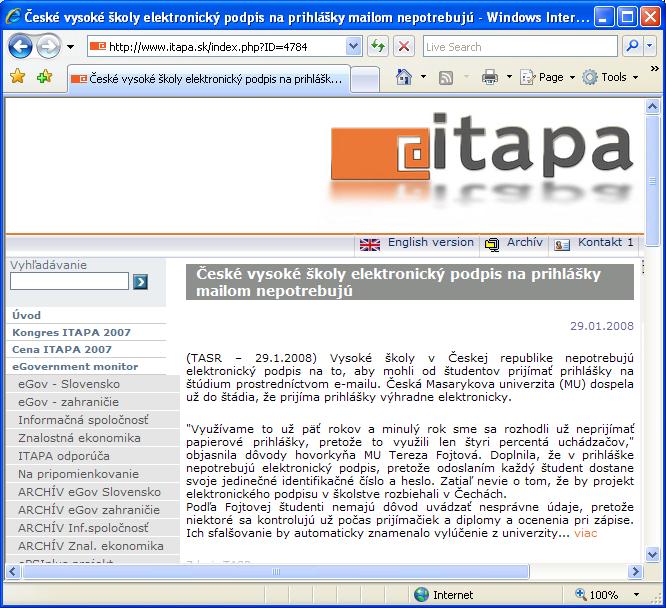The image size is (666, 608).
Task: Click the article date 29.01.2008
Action: click(601, 326)
